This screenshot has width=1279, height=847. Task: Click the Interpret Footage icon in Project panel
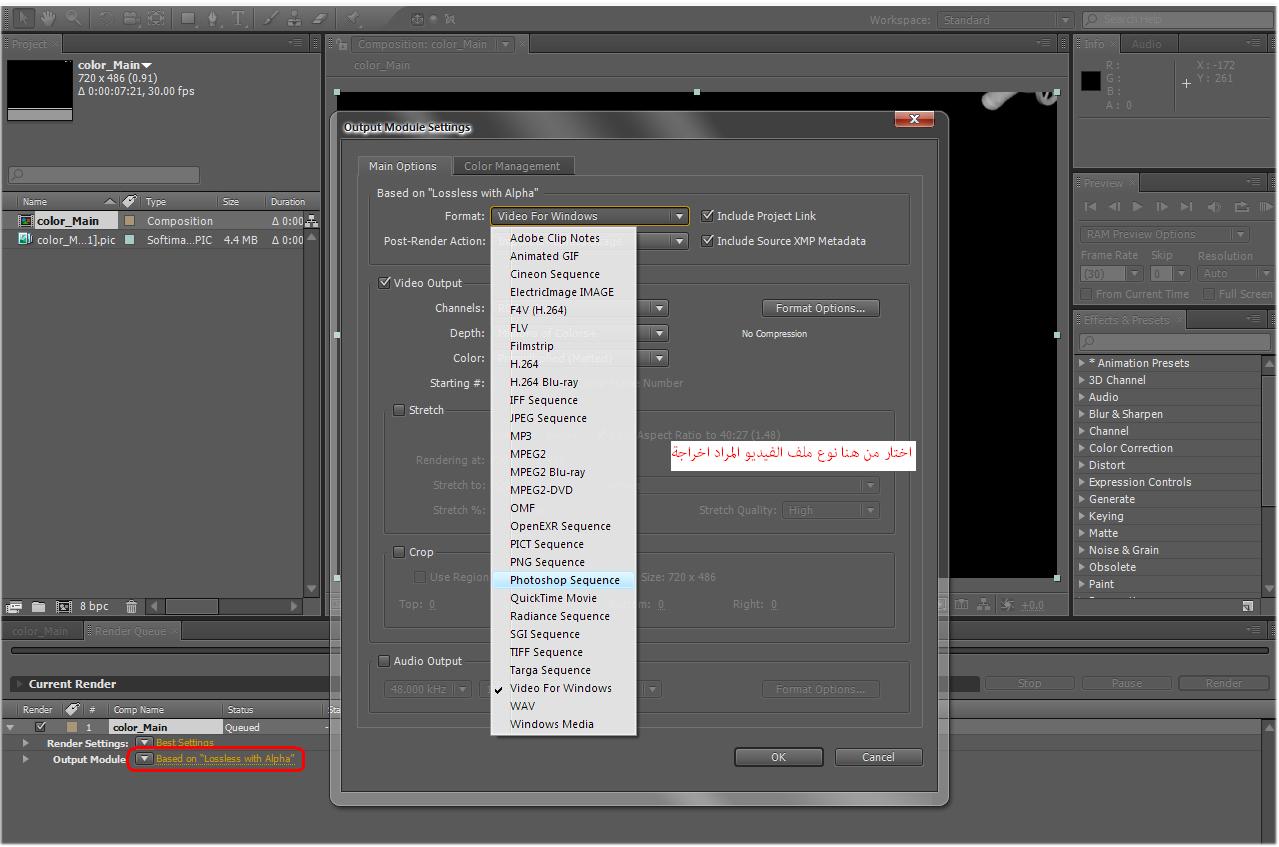(x=15, y=606)
